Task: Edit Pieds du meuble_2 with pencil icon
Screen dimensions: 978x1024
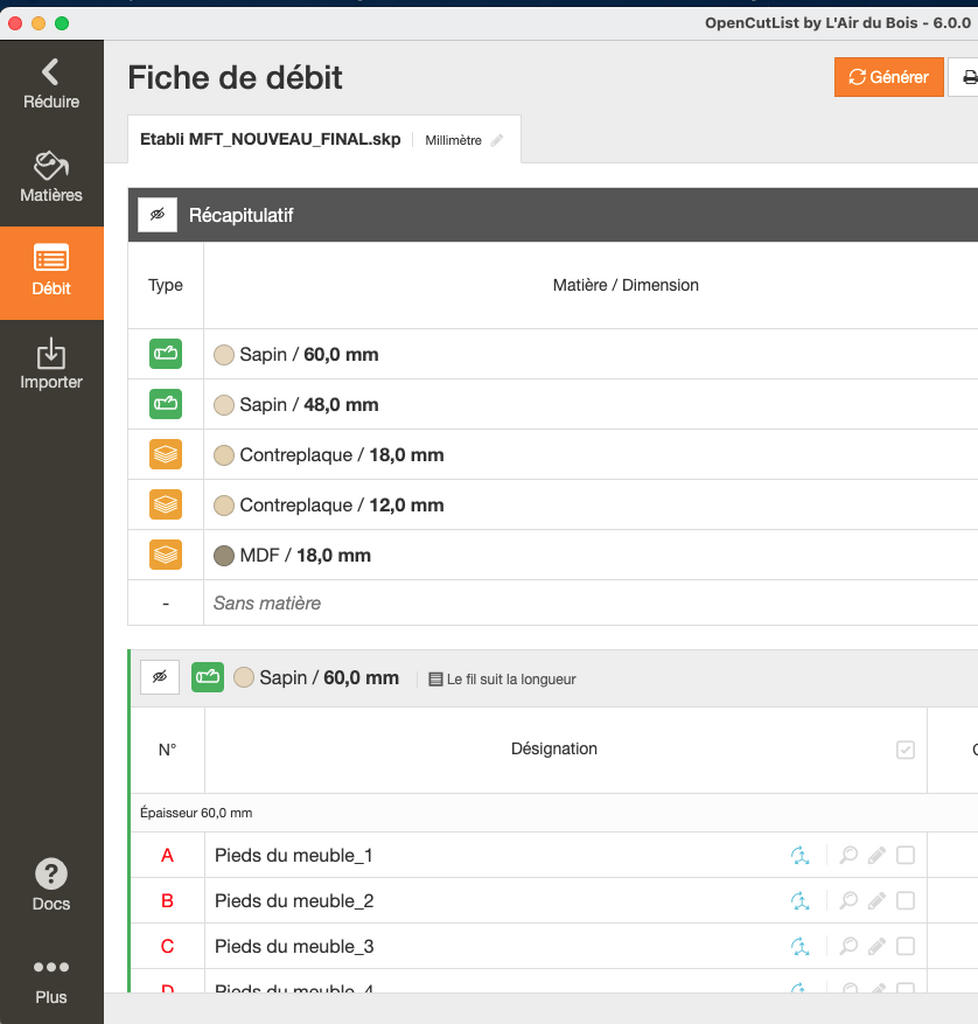Action: [x=877, y=901]
